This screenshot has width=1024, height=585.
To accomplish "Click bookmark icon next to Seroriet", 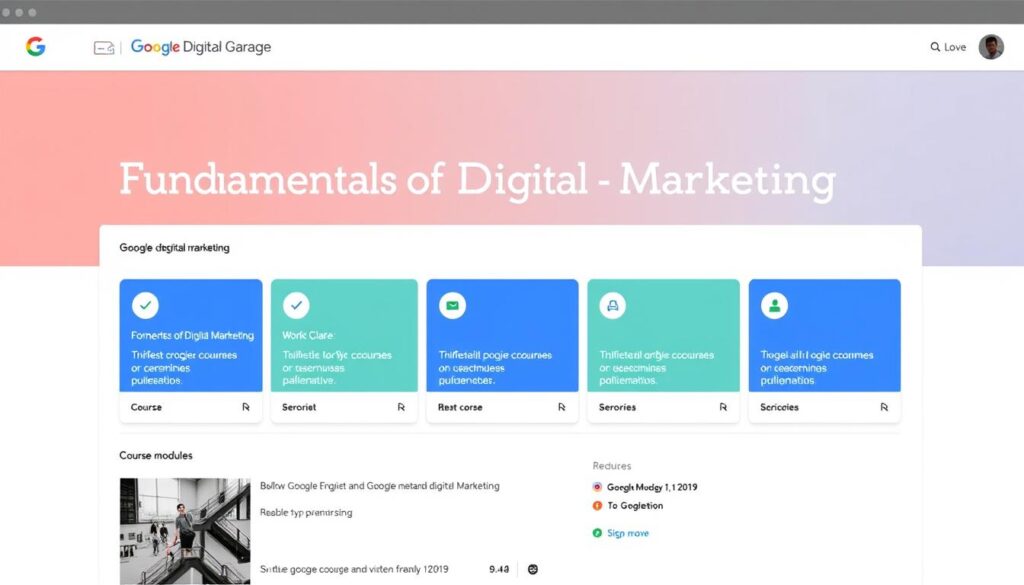I will click(x=401, y=407).
